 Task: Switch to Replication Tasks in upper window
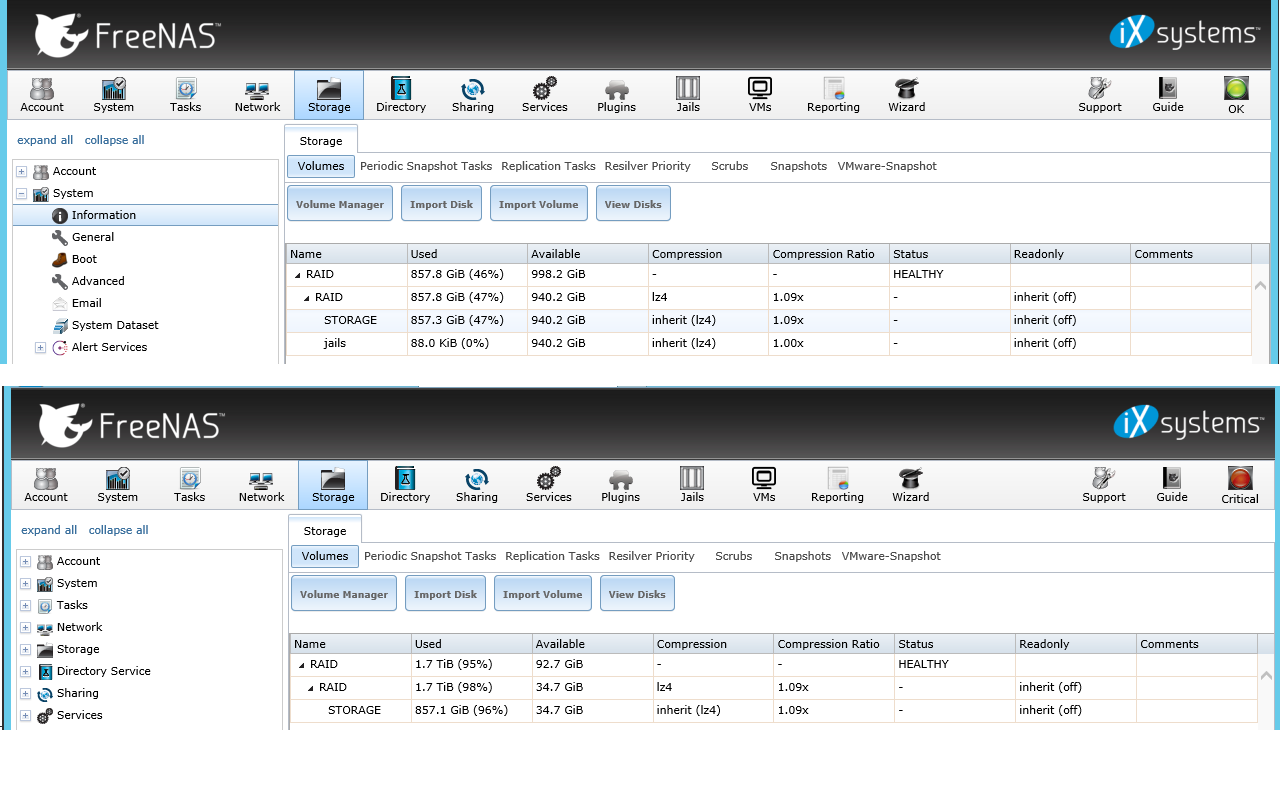coord(548,166)
